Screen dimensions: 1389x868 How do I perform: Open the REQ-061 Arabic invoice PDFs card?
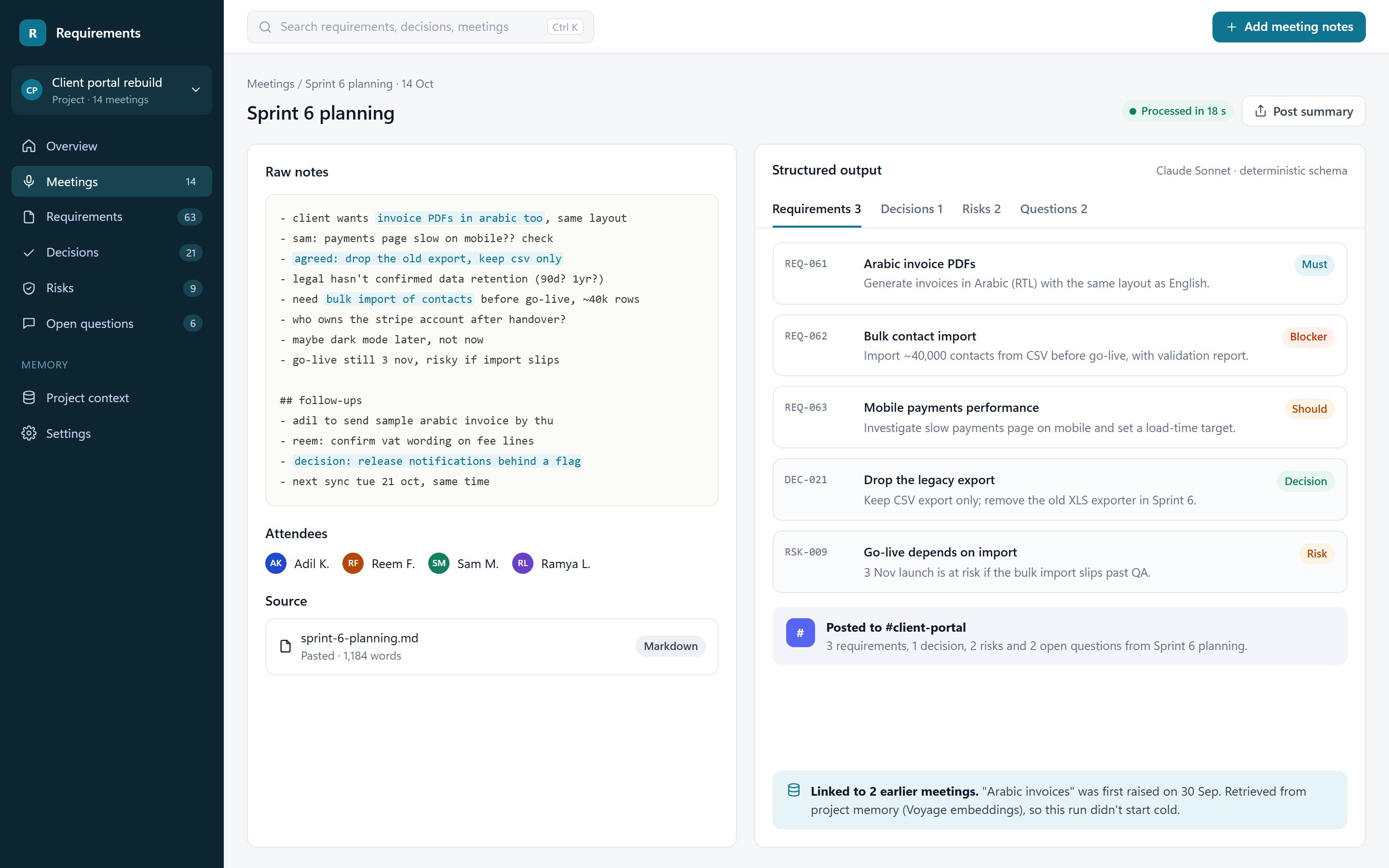(1060, 273)
